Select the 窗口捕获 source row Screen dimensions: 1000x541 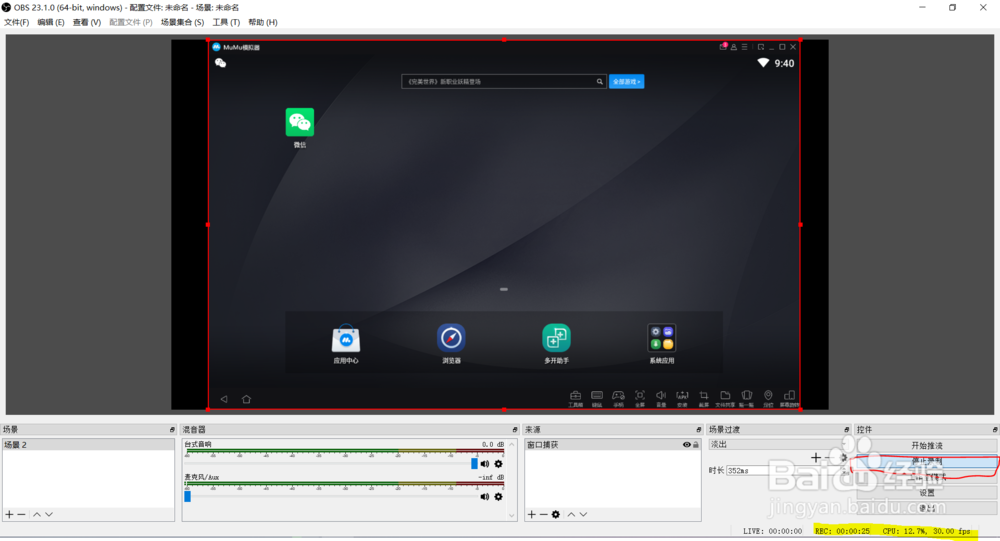click(612, 445)
